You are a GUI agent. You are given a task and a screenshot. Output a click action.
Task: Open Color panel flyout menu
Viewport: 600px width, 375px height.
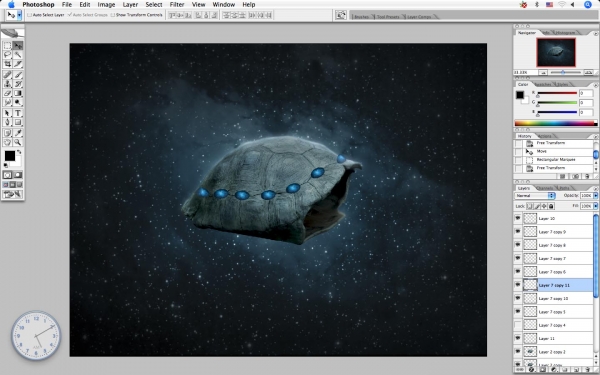595,85
